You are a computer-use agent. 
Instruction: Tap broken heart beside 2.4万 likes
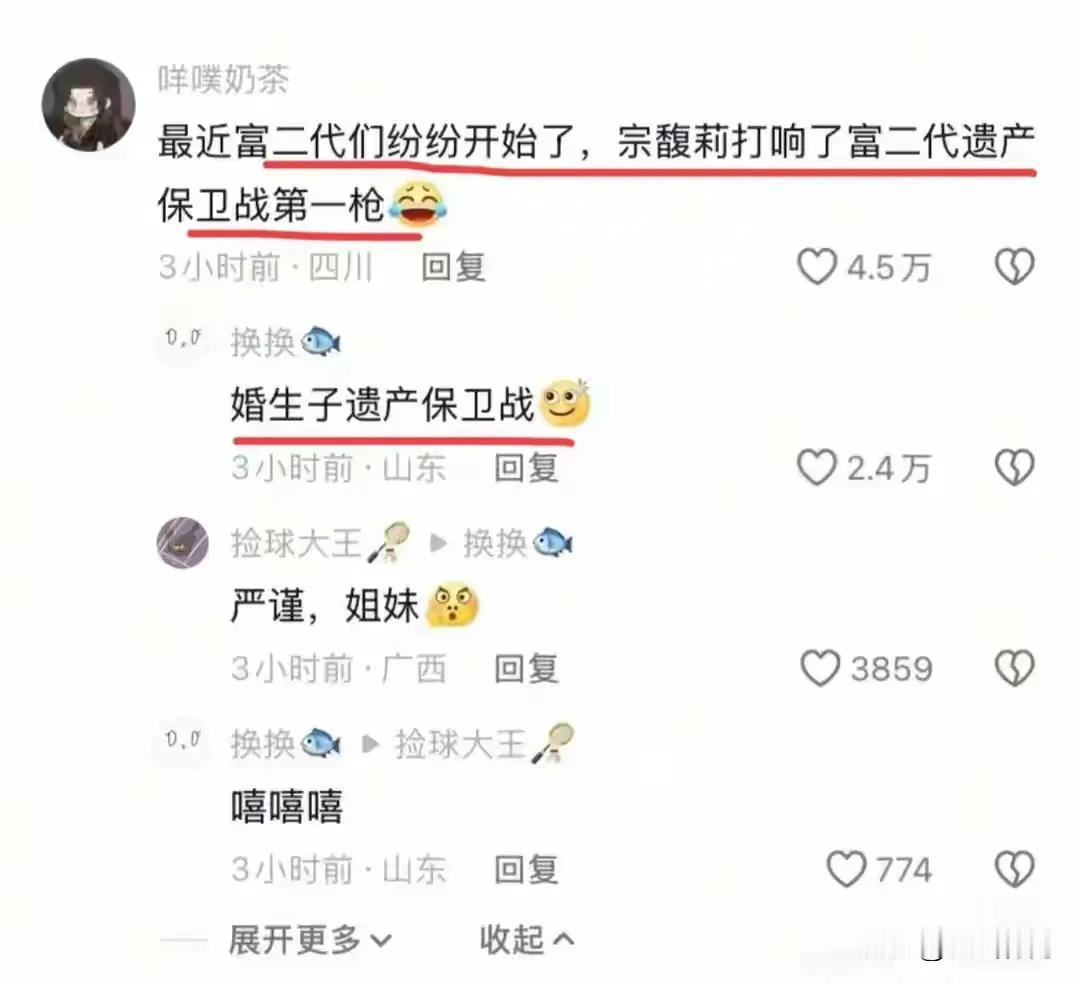pos(1015,468)
